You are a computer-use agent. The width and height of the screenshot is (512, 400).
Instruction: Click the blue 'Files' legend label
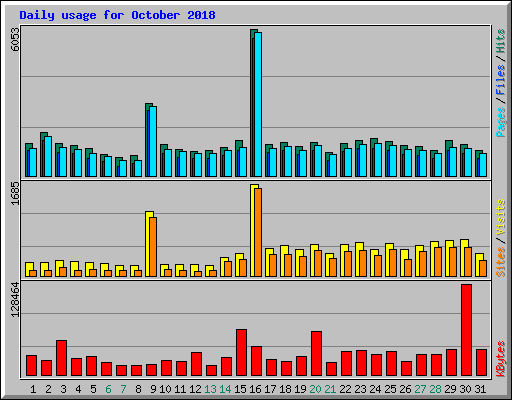point(501,80)
